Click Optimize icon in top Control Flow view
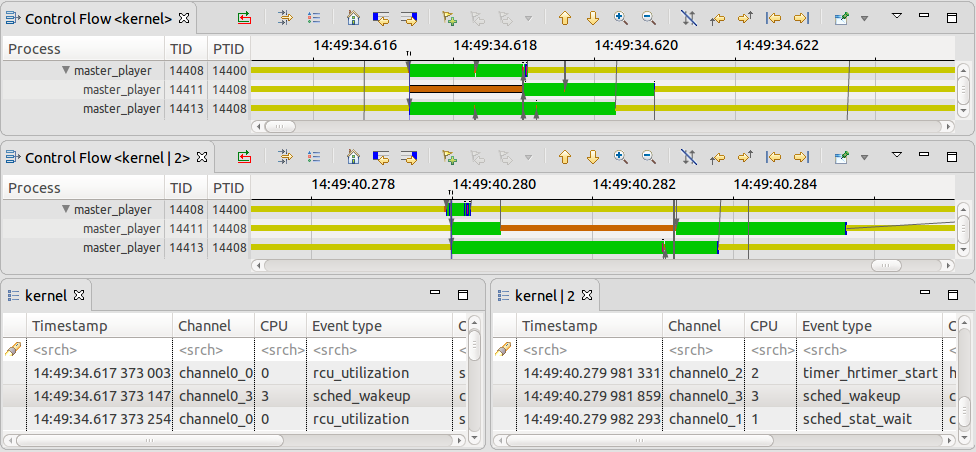 (245, 18)
